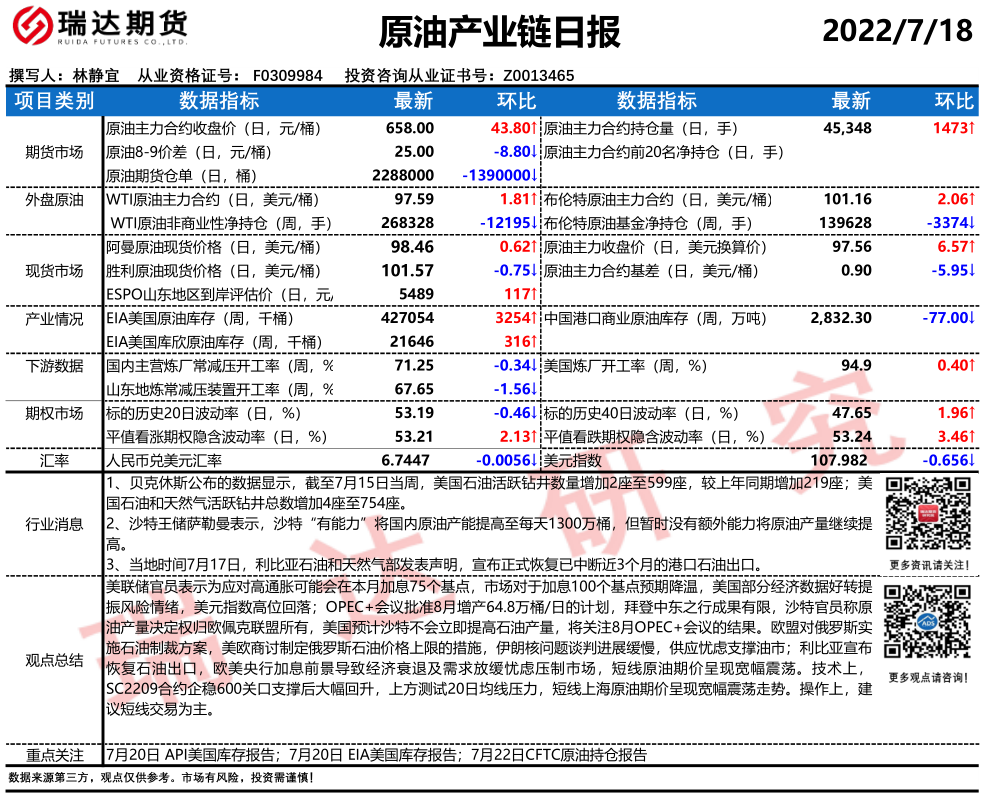
Task: Click the 行业消息 section label
Action: click(x=54, y=523)
